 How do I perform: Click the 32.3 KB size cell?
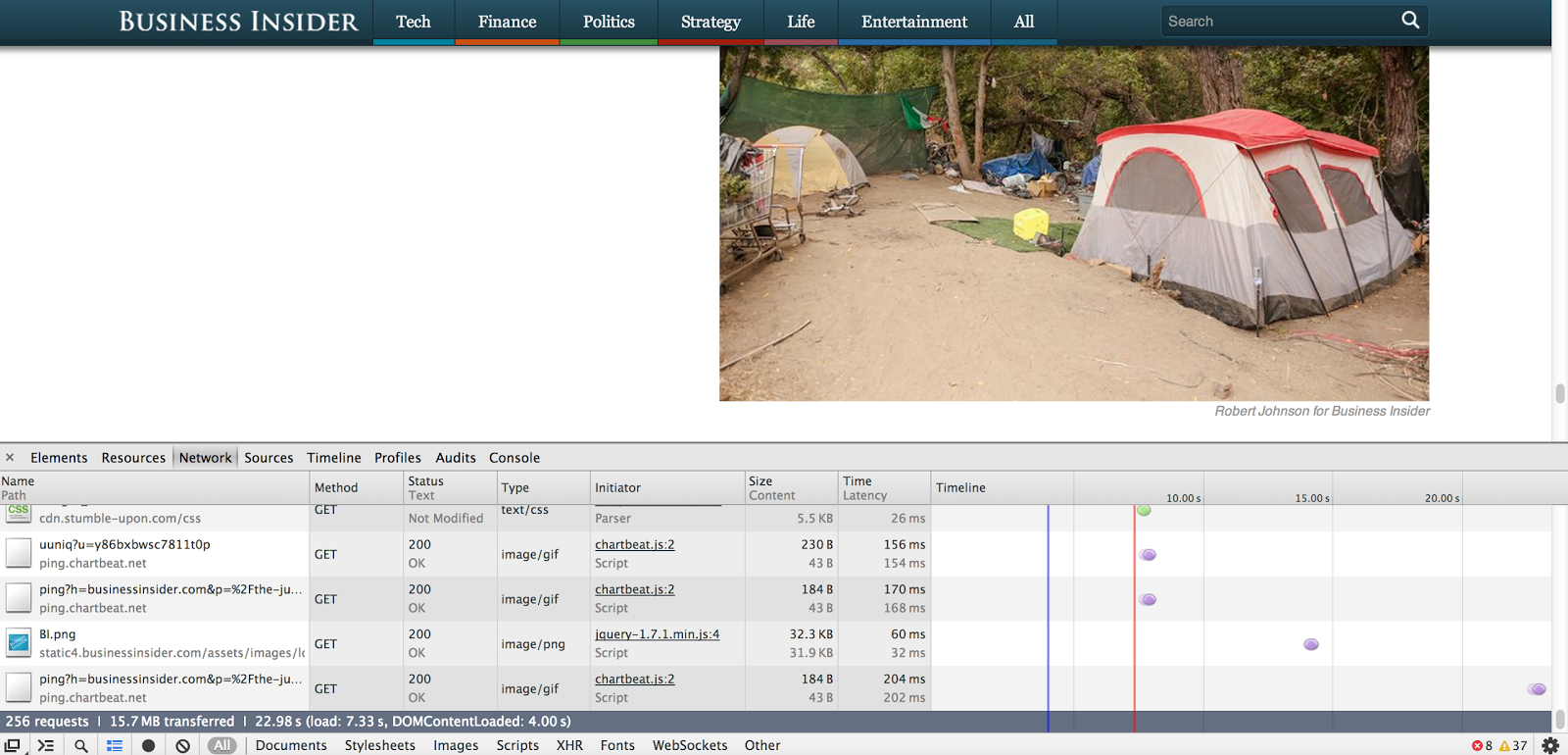tap(811, 634)
